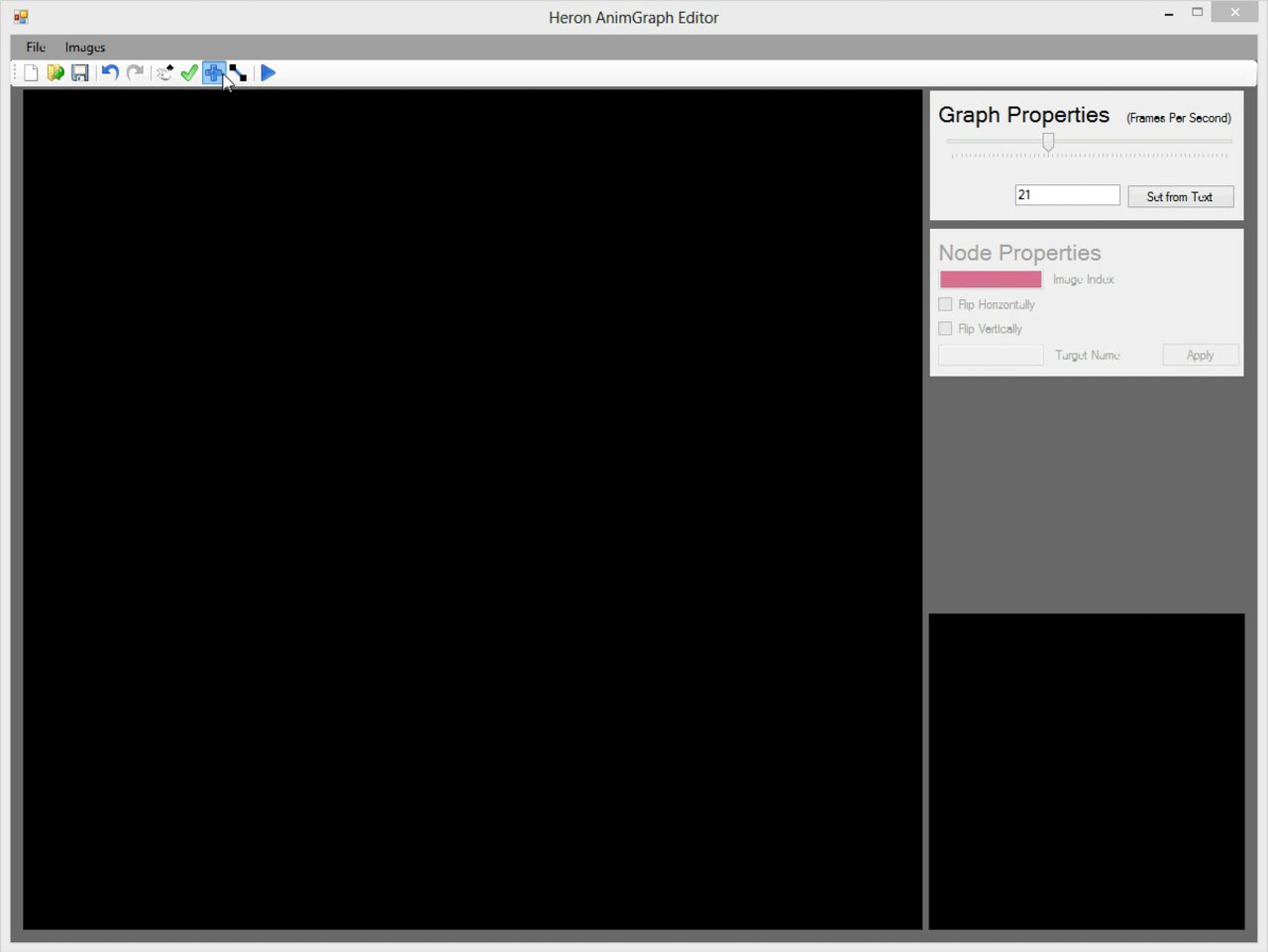Click the greyed redo arrow icon
Viewport: 1268px width, 952px height.
[135, 73]
